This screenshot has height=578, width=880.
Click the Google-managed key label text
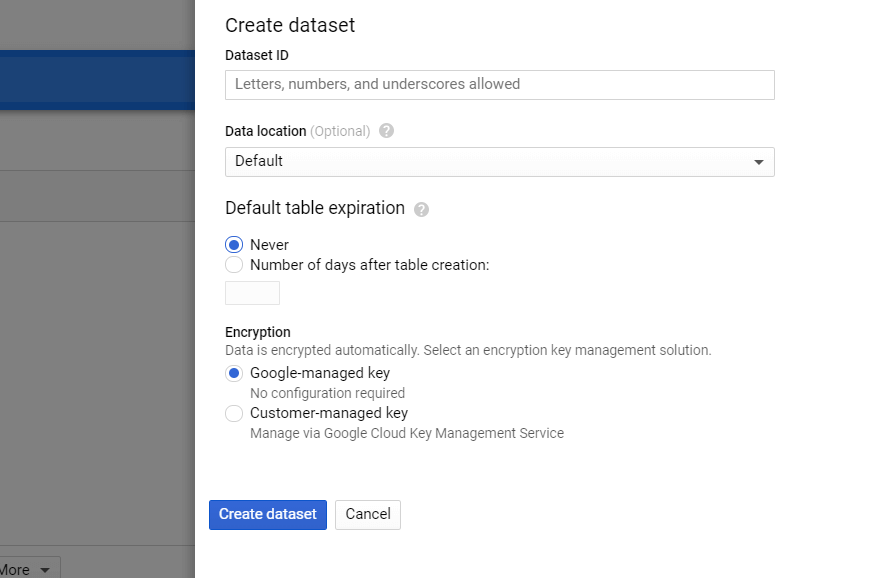[318, 373]
